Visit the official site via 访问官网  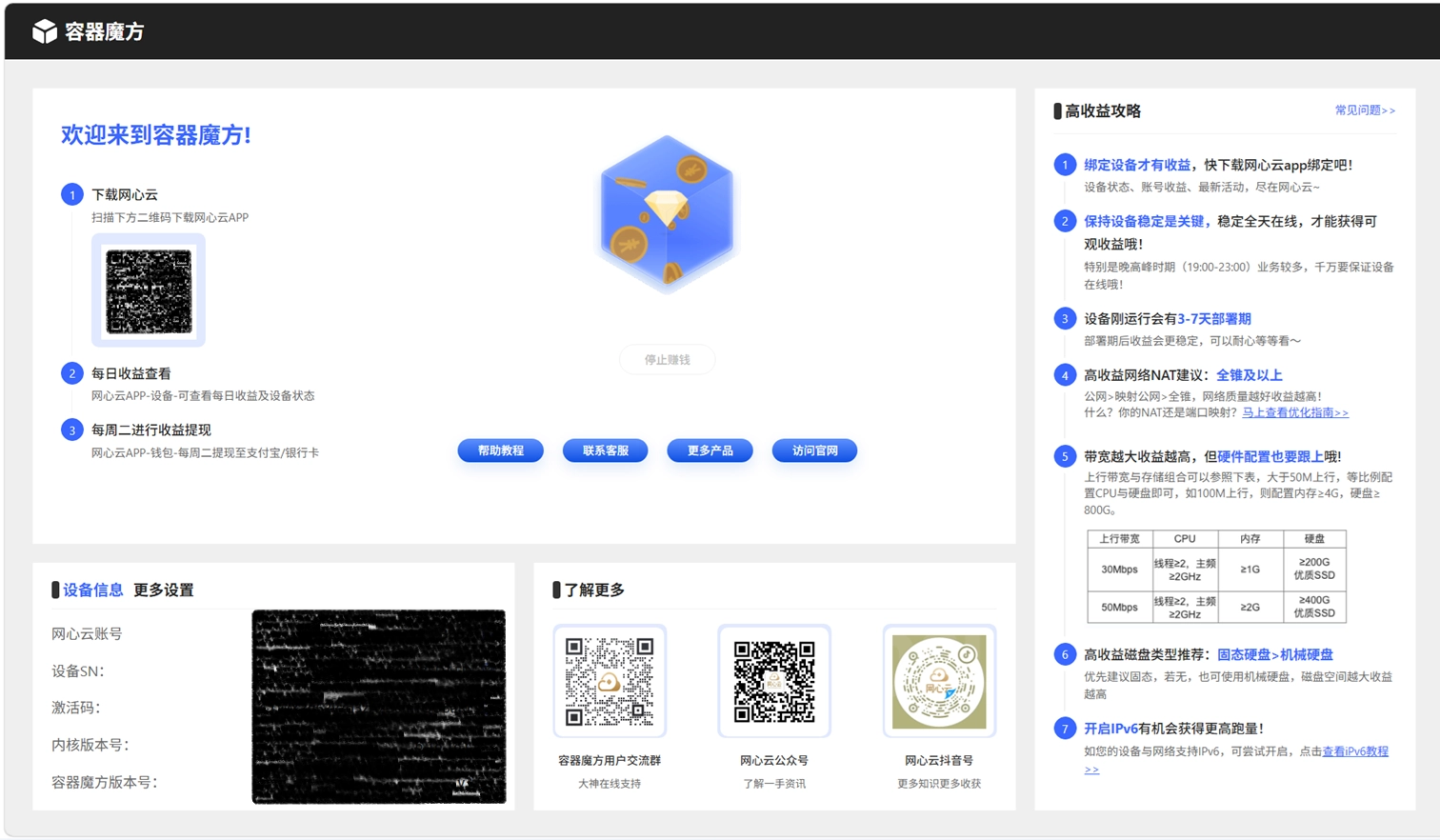[815, 450]
